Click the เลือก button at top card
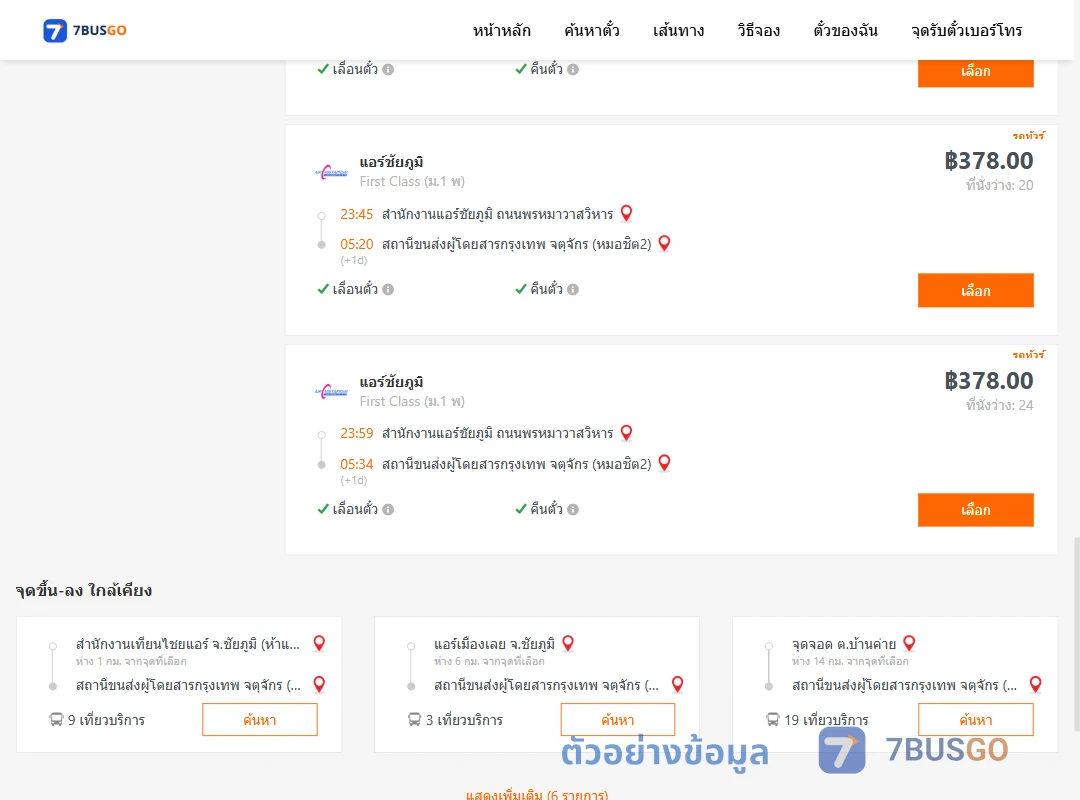Viewport: 1080px width, 800px height. click(975, 72)
